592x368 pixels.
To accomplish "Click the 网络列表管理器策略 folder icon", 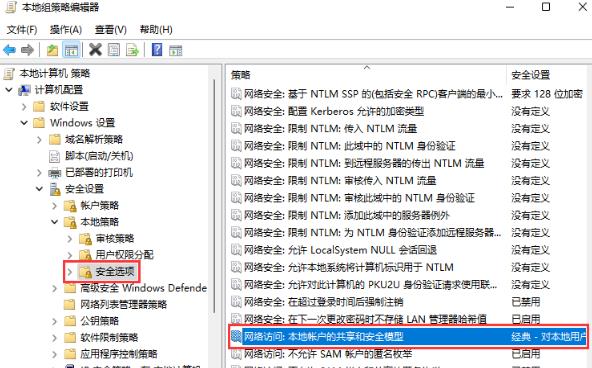I will [x=70, y=305].
